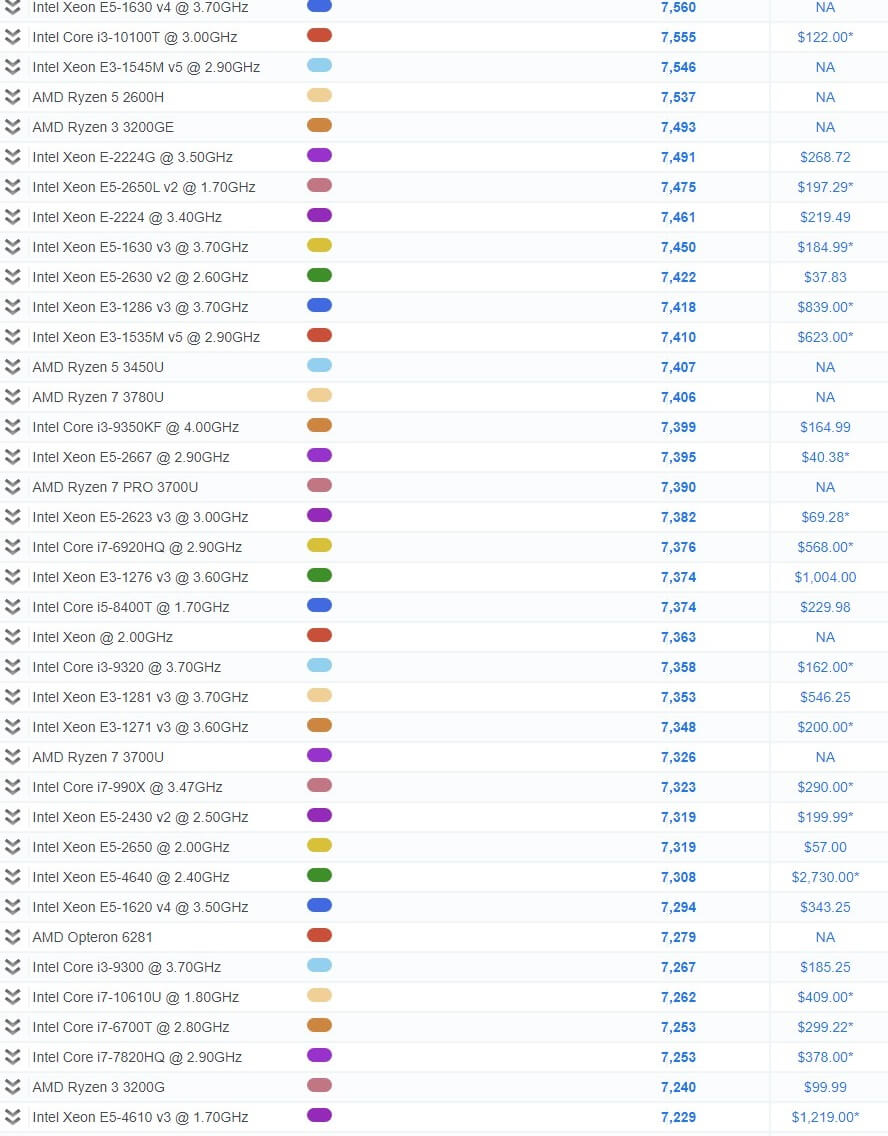
Task: Click the 7,418 score for Xeon E3-1286 v3
Action: pyautogui.click(x=678, y=307)
